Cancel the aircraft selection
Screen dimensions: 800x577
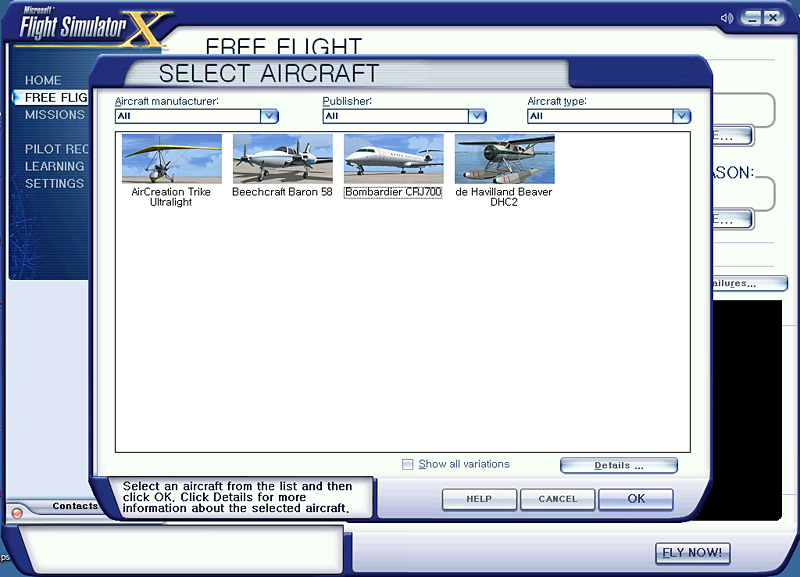coord(558,499)
